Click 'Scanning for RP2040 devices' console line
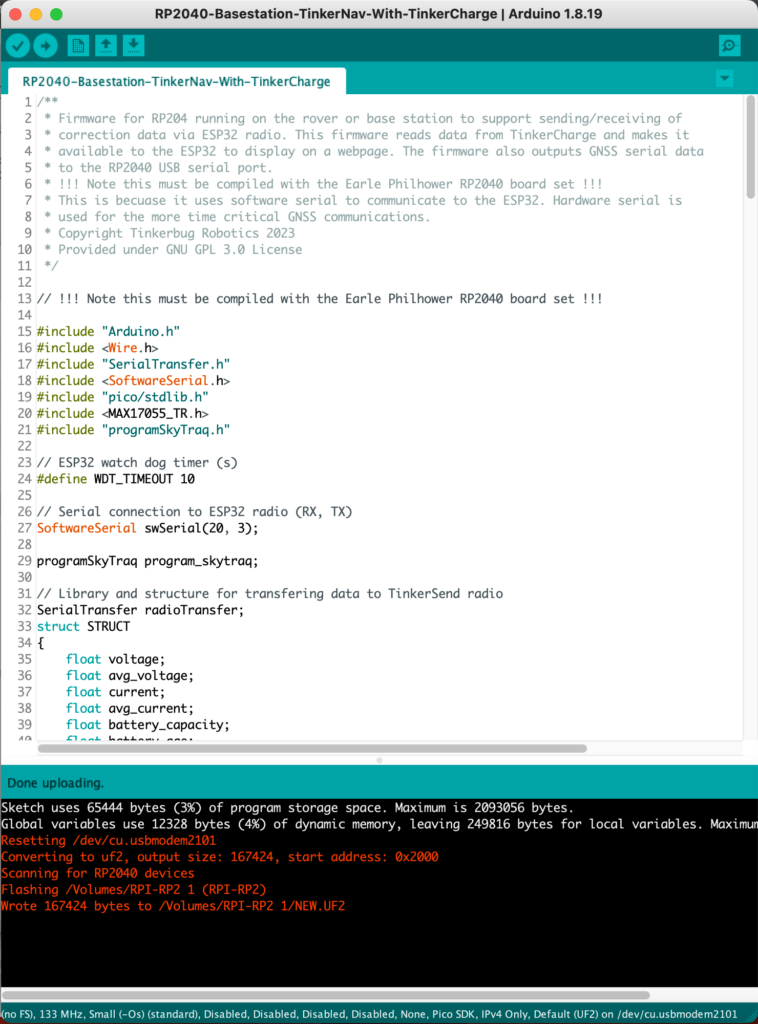Image resolution: width=758 pixels, height=1024 pixels. coord(98,873)
